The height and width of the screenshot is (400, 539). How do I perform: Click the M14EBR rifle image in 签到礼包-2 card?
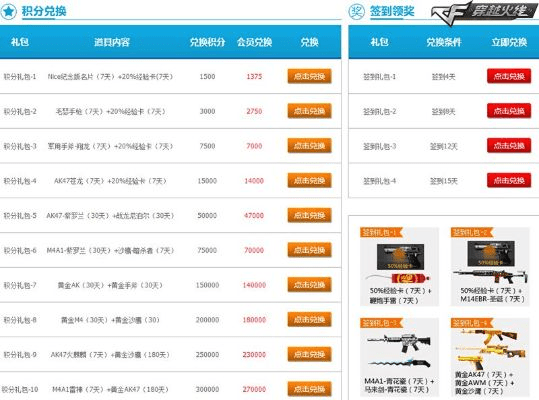click(490, 275)
